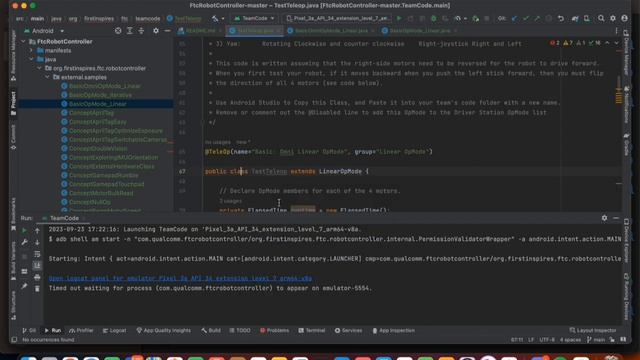Select BasicOmniOpMode_Linear in the project tree

(x=104, y=86)
